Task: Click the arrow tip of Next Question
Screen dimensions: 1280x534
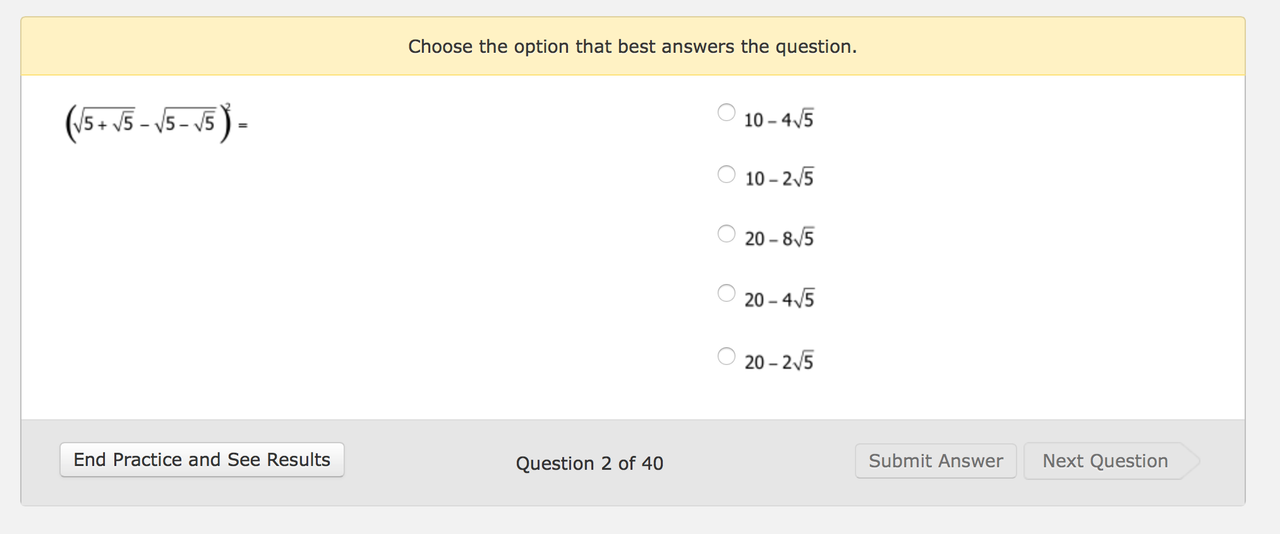Action: (x=1190, y=461)
